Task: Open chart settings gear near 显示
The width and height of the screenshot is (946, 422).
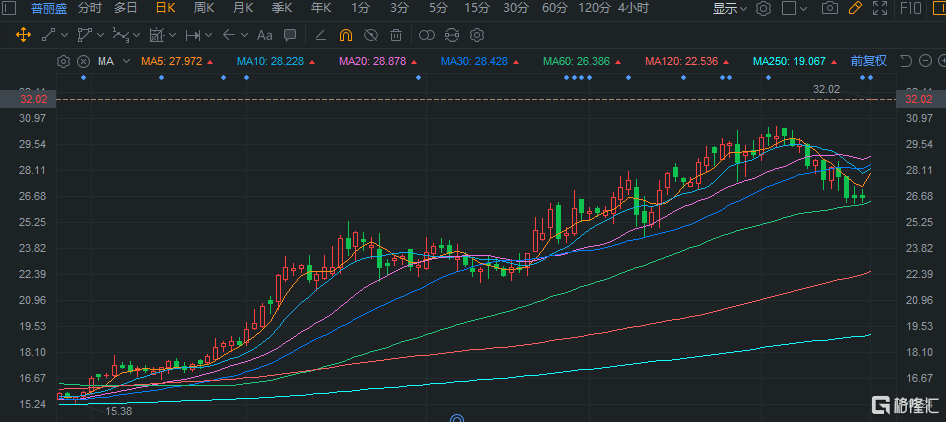Action: pyautogui.click(x=764, y=8)
